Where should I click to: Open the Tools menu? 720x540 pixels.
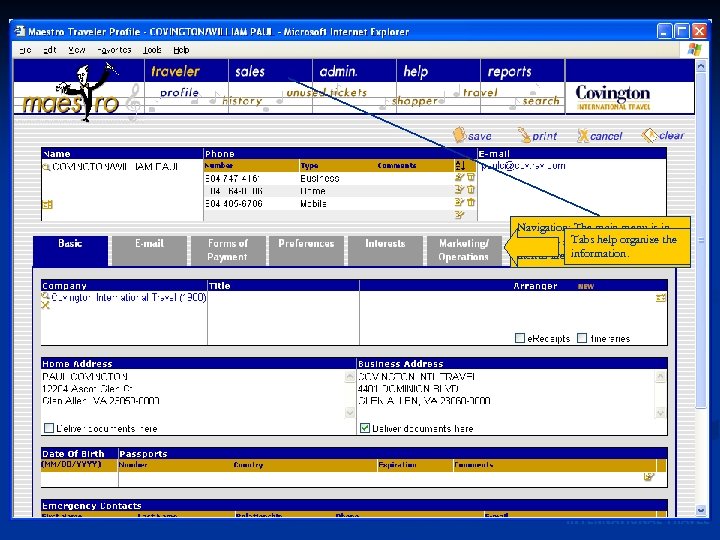[x=152, y=50]
